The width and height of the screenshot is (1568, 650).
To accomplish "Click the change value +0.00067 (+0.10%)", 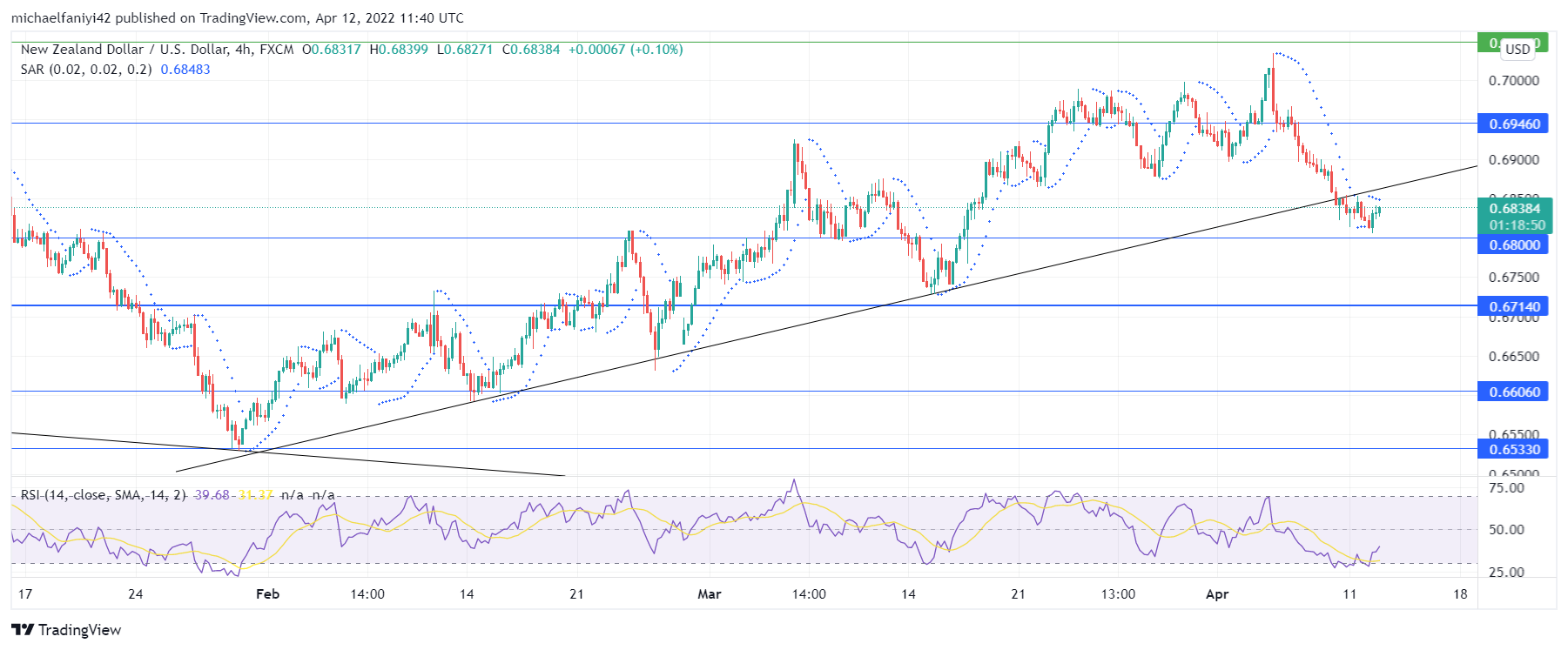I will (625, 50).
